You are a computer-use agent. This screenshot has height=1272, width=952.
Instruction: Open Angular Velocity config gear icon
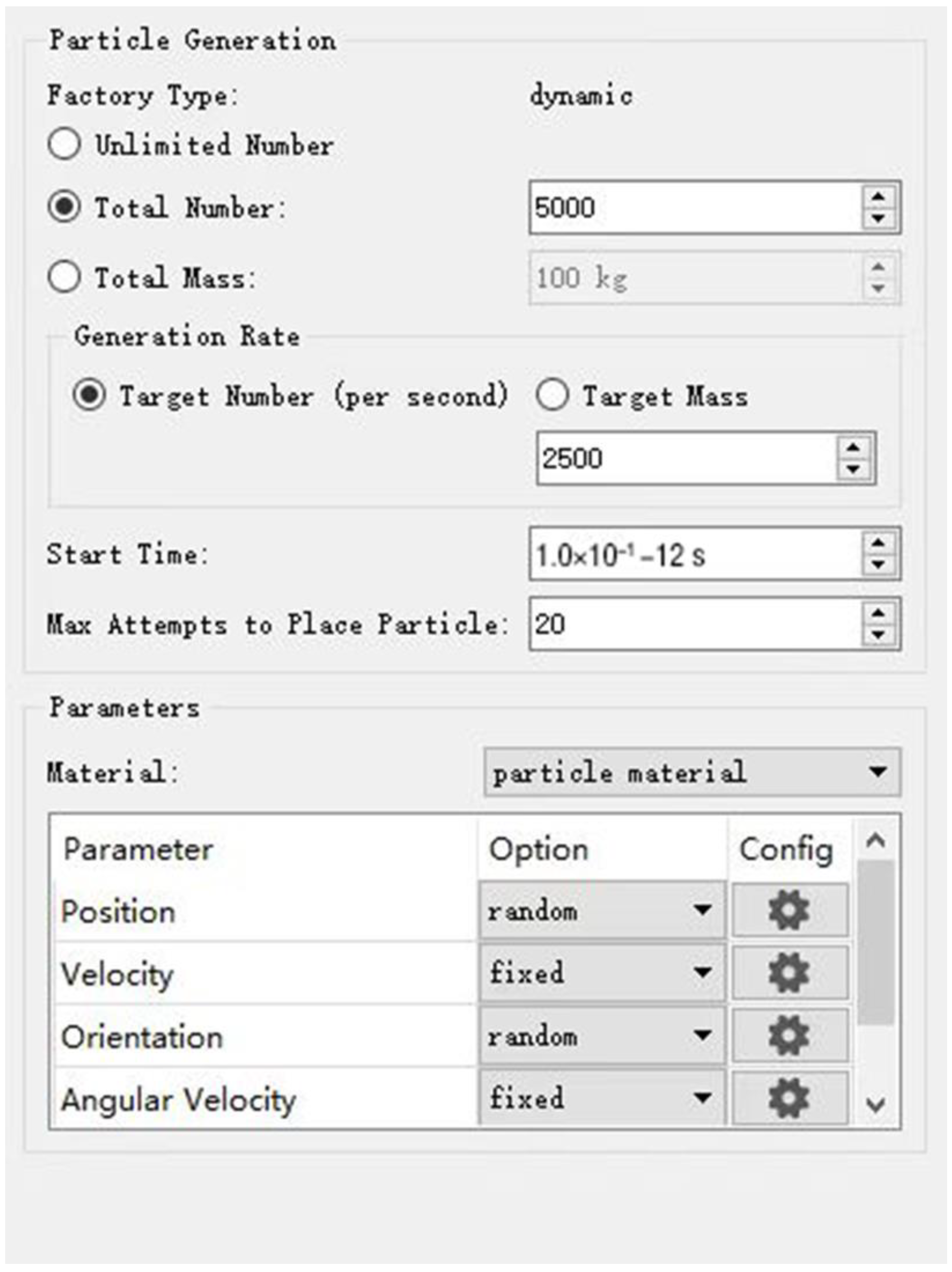click(x=789, y=1098)
